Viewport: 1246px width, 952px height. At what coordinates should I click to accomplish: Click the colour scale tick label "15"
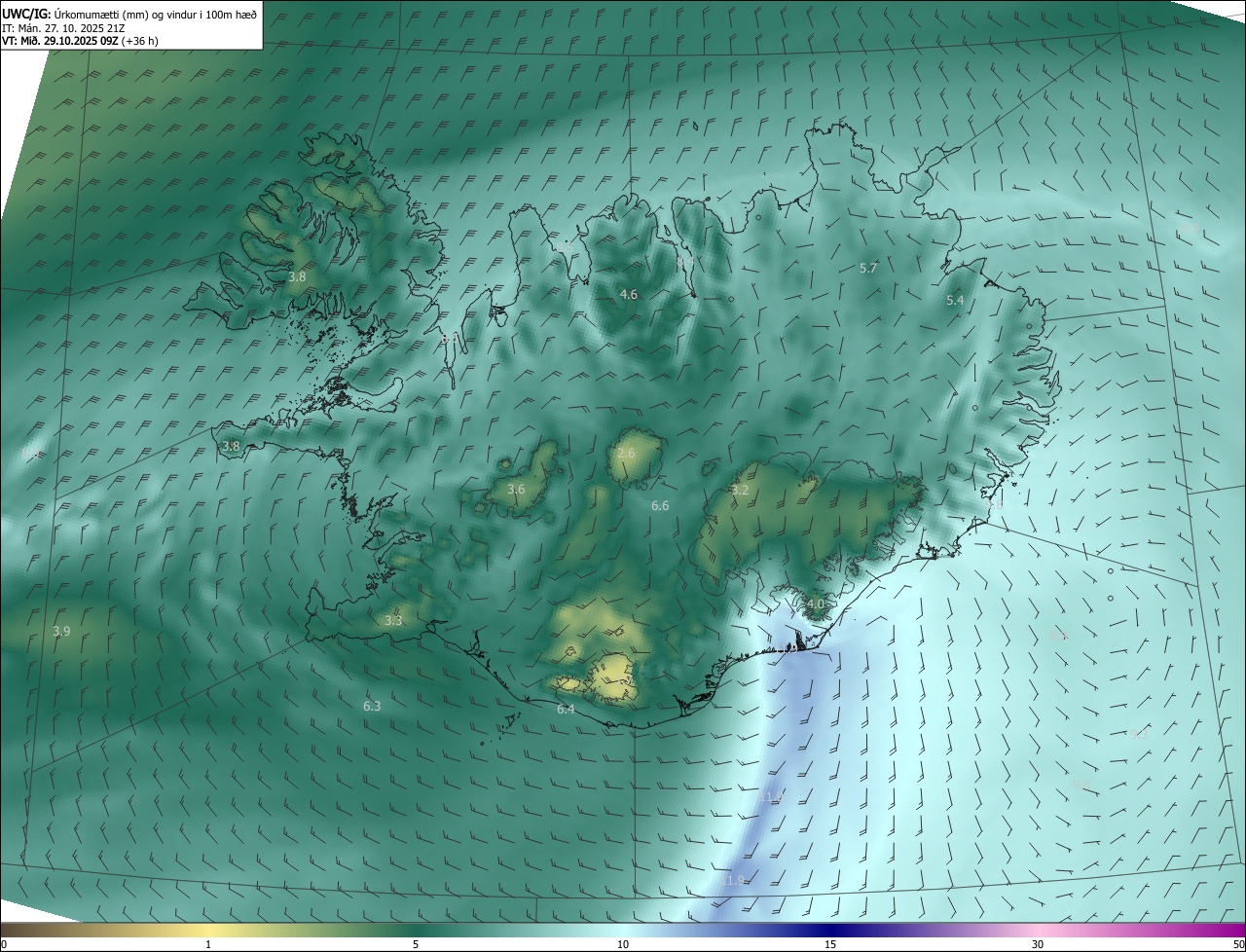coord(830,944)
